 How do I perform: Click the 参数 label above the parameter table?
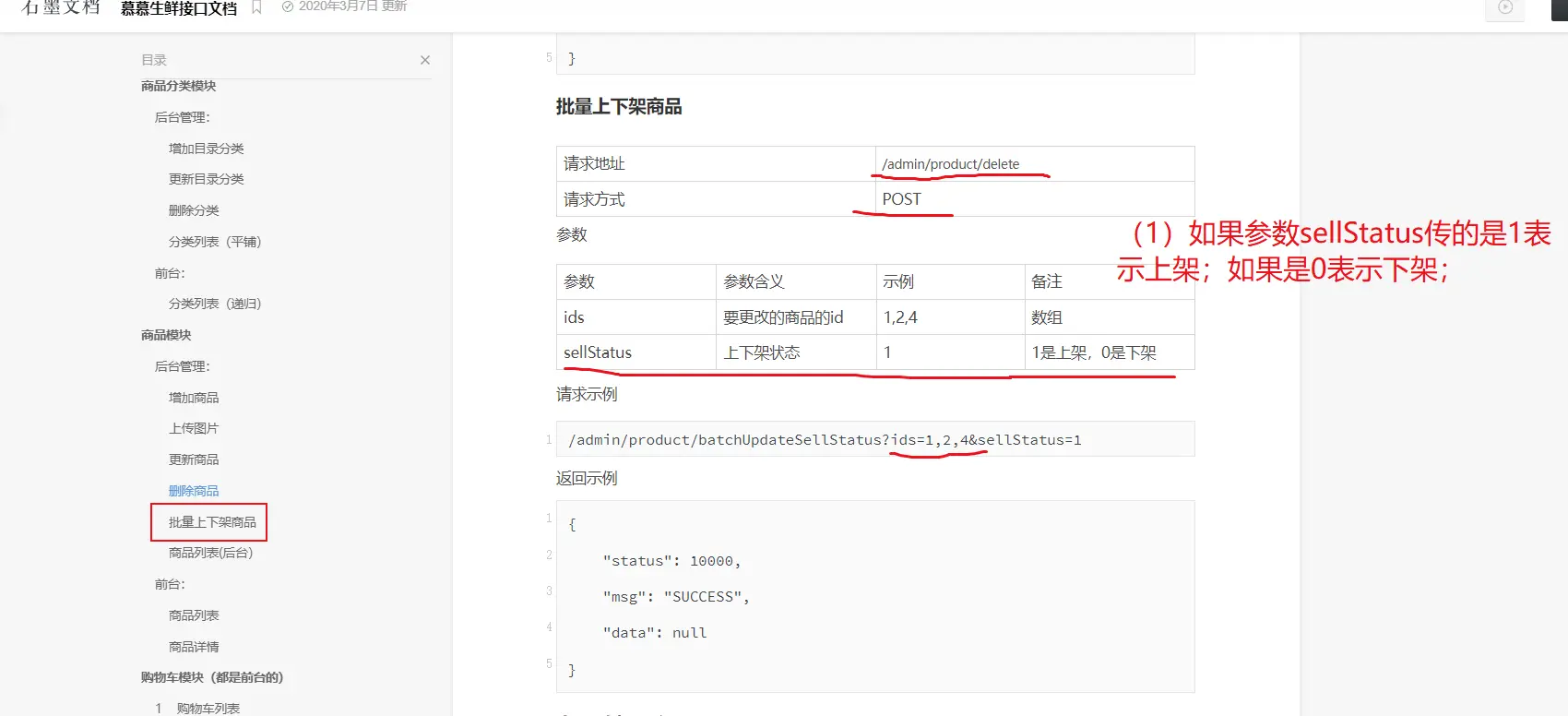(x=572, y=235)
